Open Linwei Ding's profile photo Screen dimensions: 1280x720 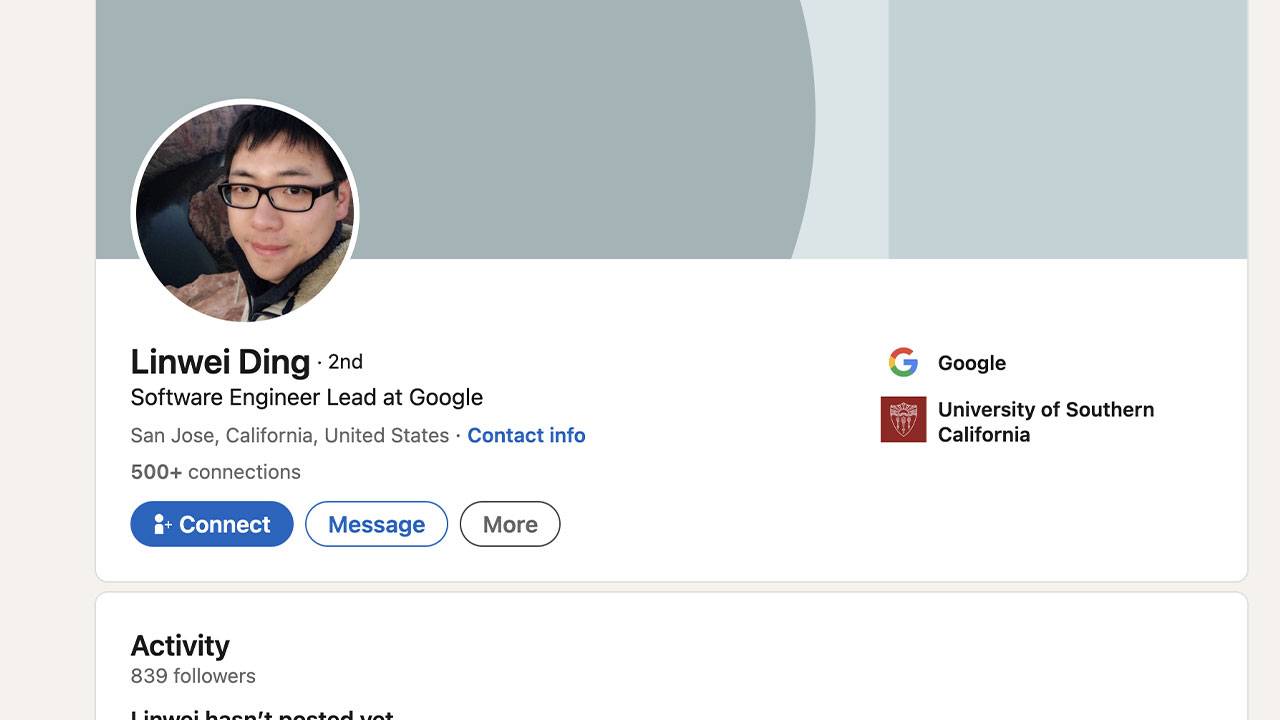244,212
